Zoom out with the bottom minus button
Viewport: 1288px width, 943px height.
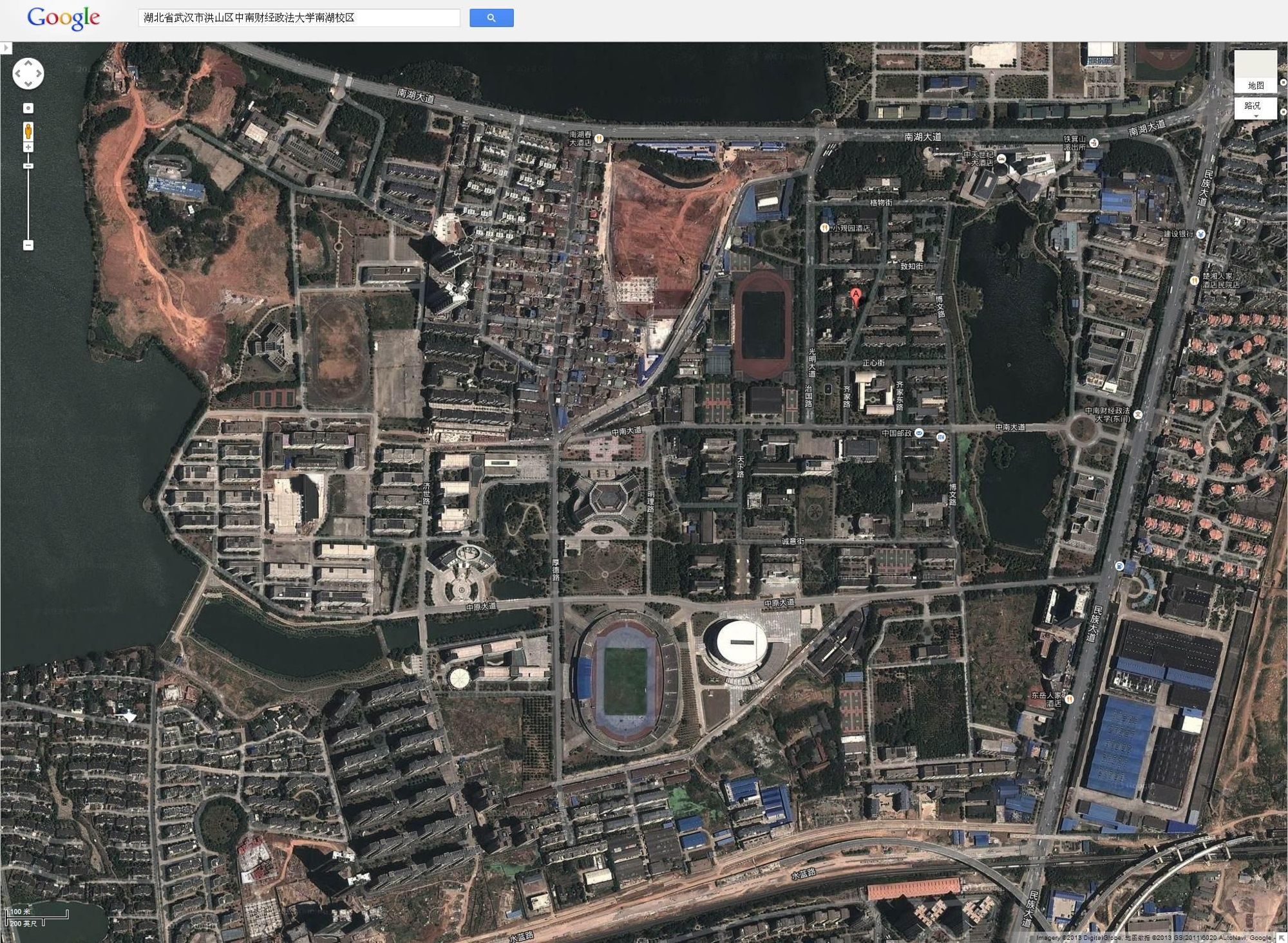28,245
